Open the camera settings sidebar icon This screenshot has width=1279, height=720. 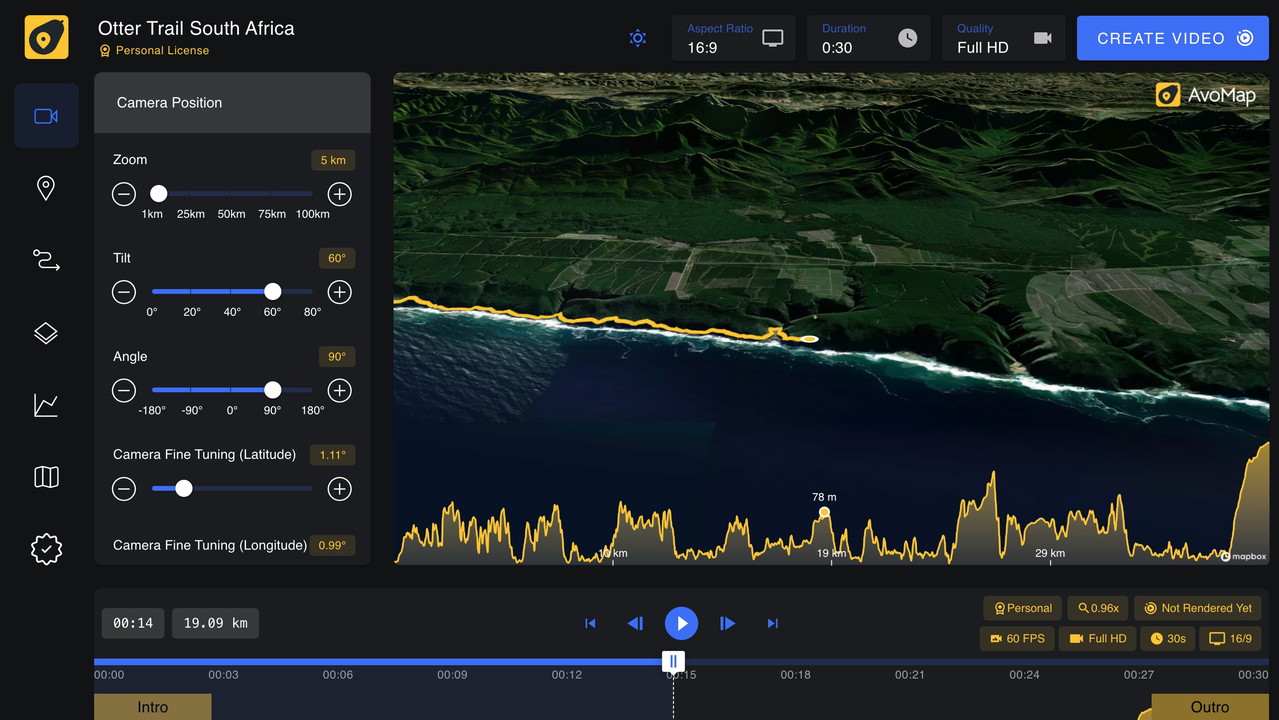(46, 116)
